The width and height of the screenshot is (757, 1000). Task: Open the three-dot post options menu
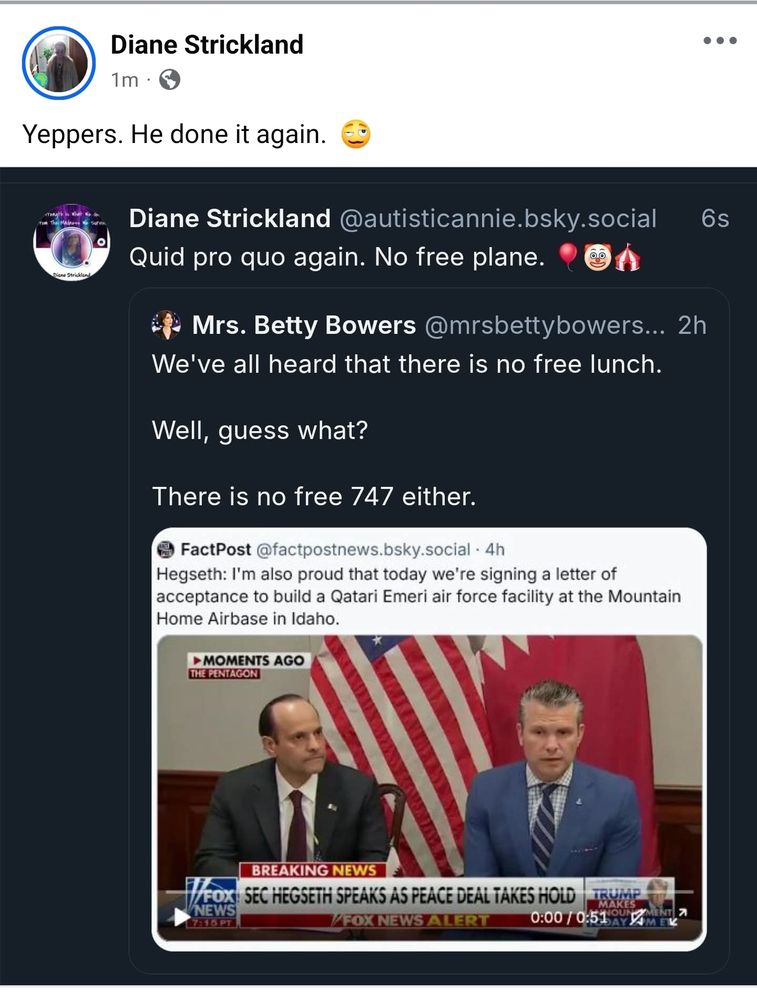720,41
